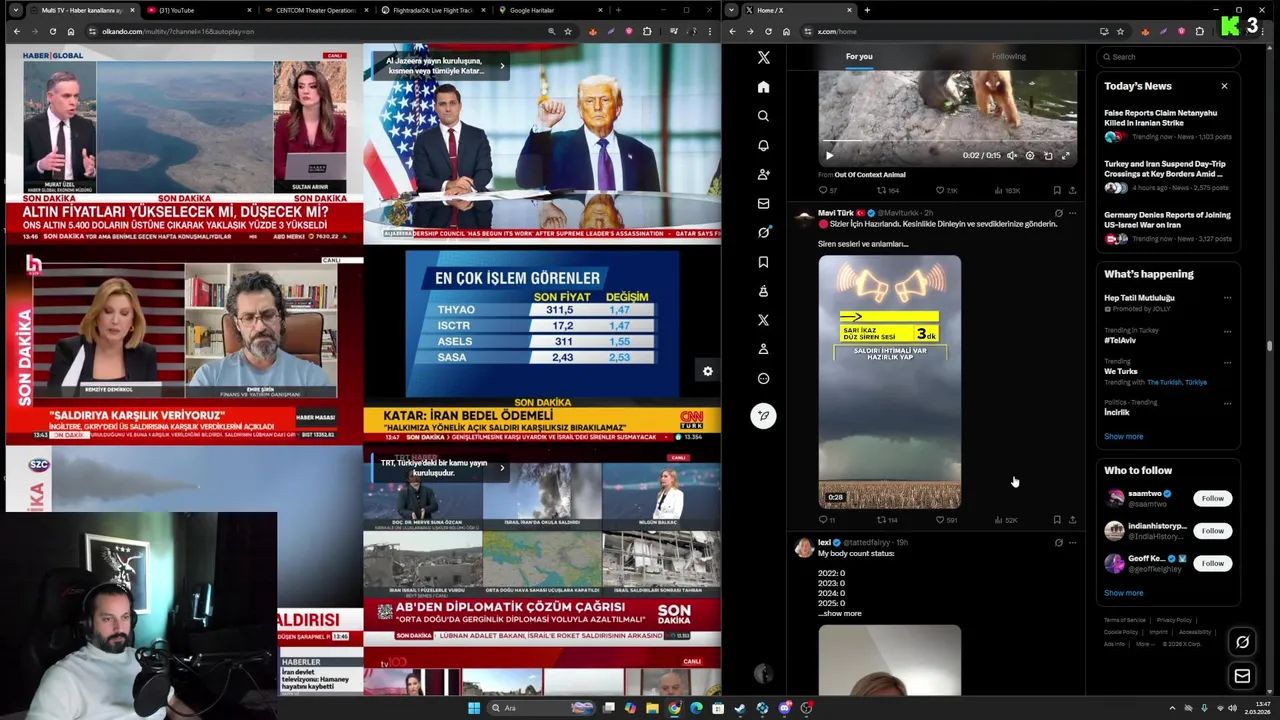Open Notifications bell in X sidebar

(x=763, y=145)
